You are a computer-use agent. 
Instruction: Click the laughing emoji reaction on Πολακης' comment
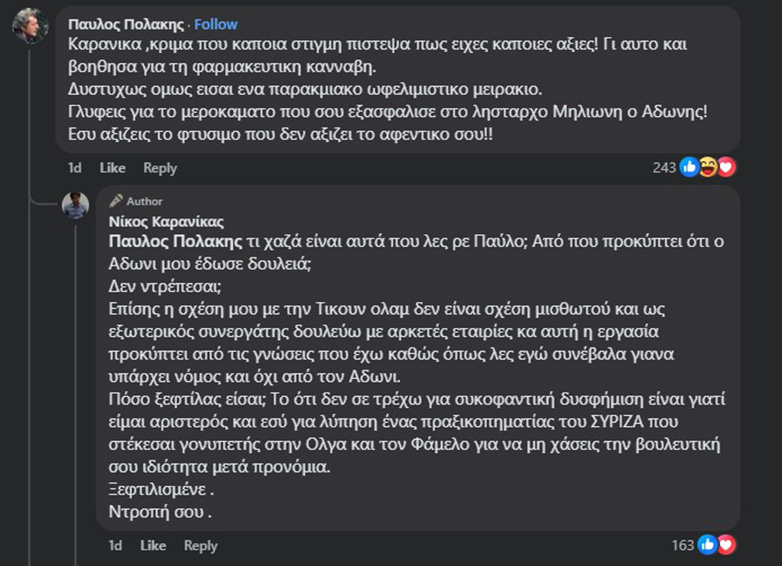708,168
